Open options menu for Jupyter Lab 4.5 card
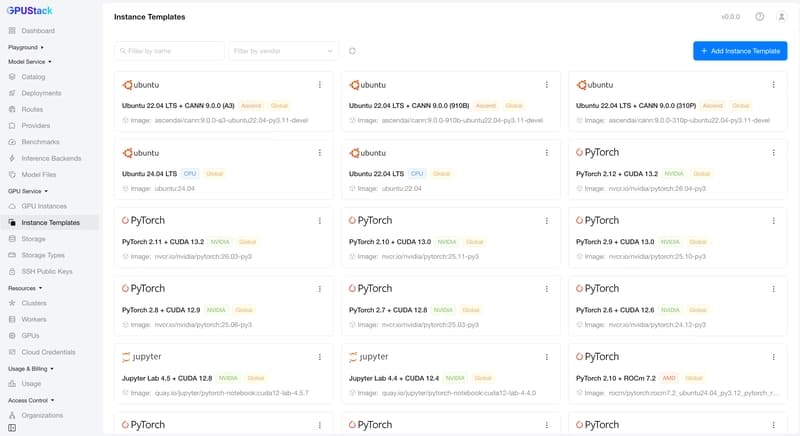 pos(320,357)
